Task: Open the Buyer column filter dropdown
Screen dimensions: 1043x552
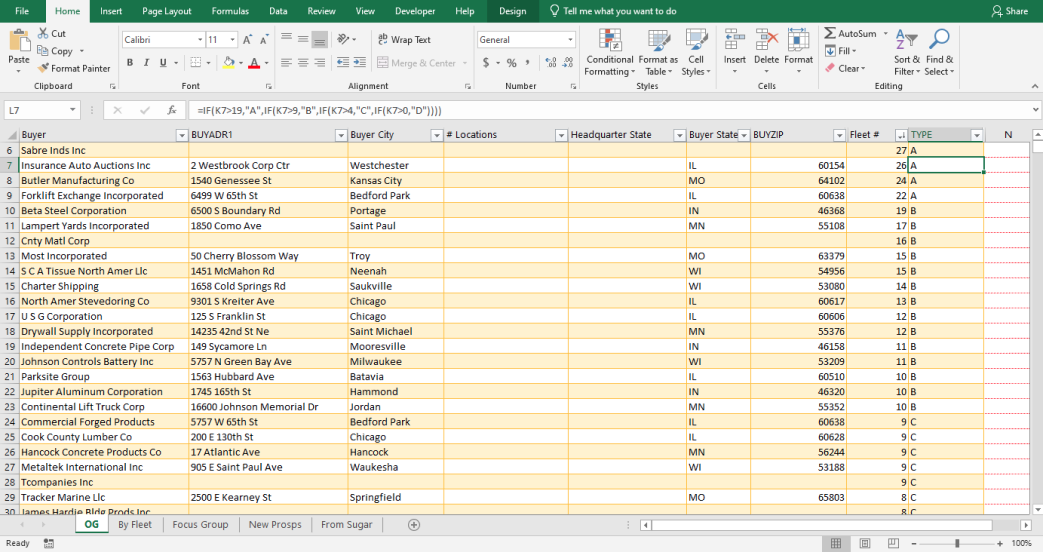Action: tap(182, 135)
